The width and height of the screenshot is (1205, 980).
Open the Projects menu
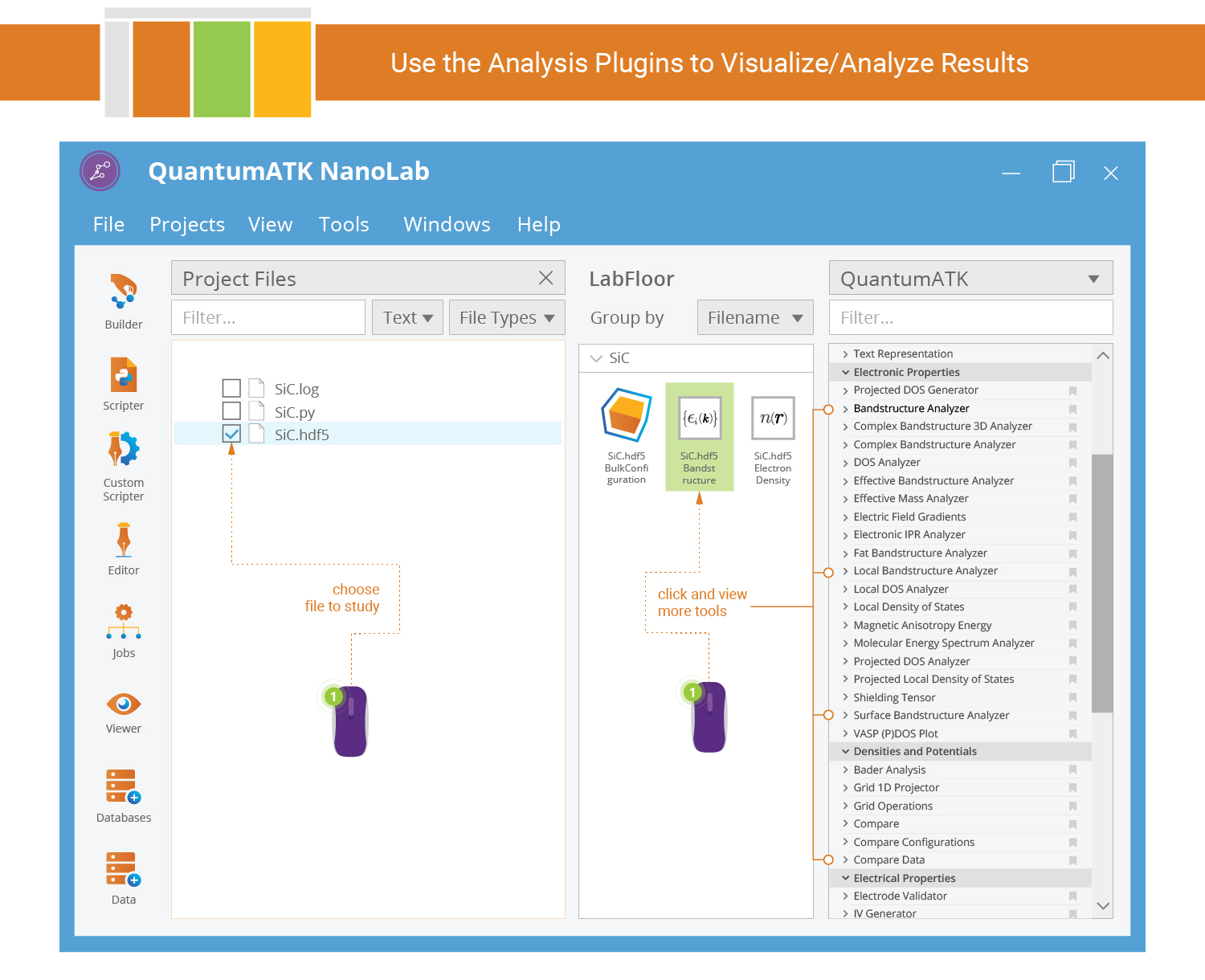point(187,224)
